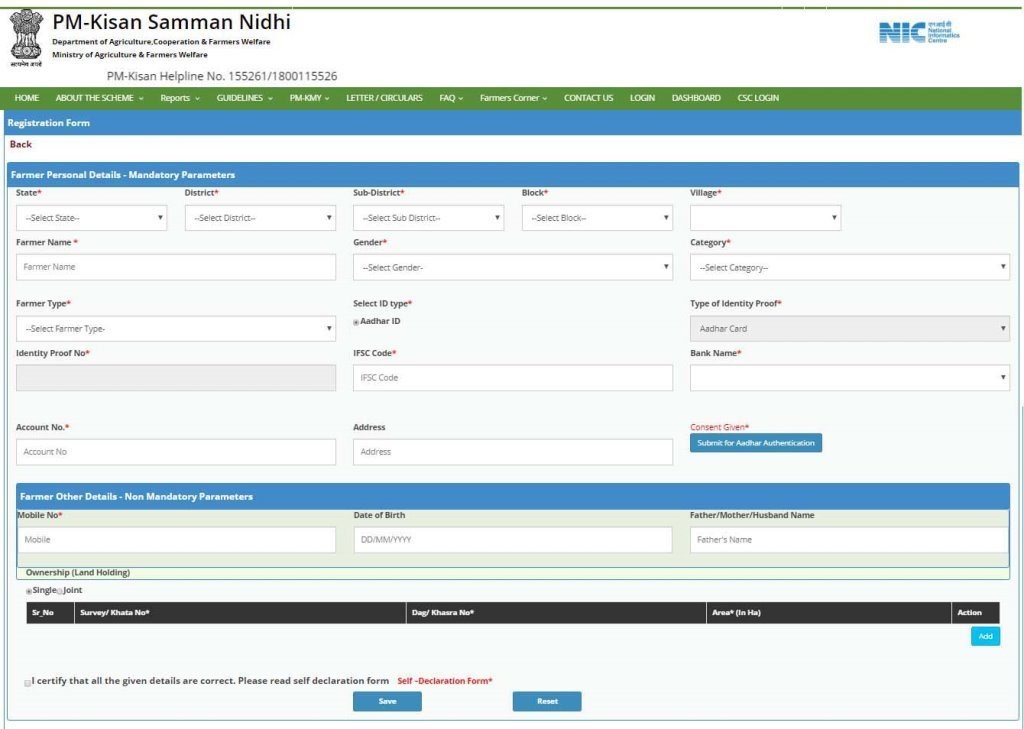This screenshot has width=1024, height=729.
Task: Click the Date of Birth field
Action: click(x=513, y=540)
